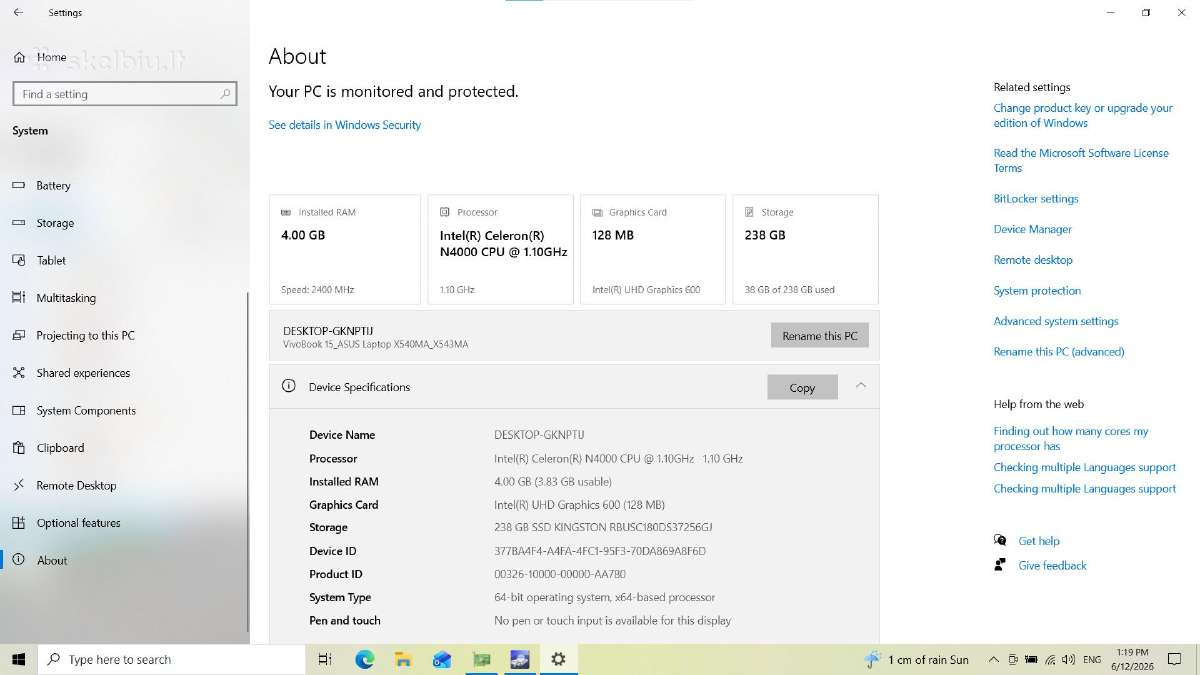1200x675 pixels.
Task: Show hidden system tray icons
Action: 993,659
